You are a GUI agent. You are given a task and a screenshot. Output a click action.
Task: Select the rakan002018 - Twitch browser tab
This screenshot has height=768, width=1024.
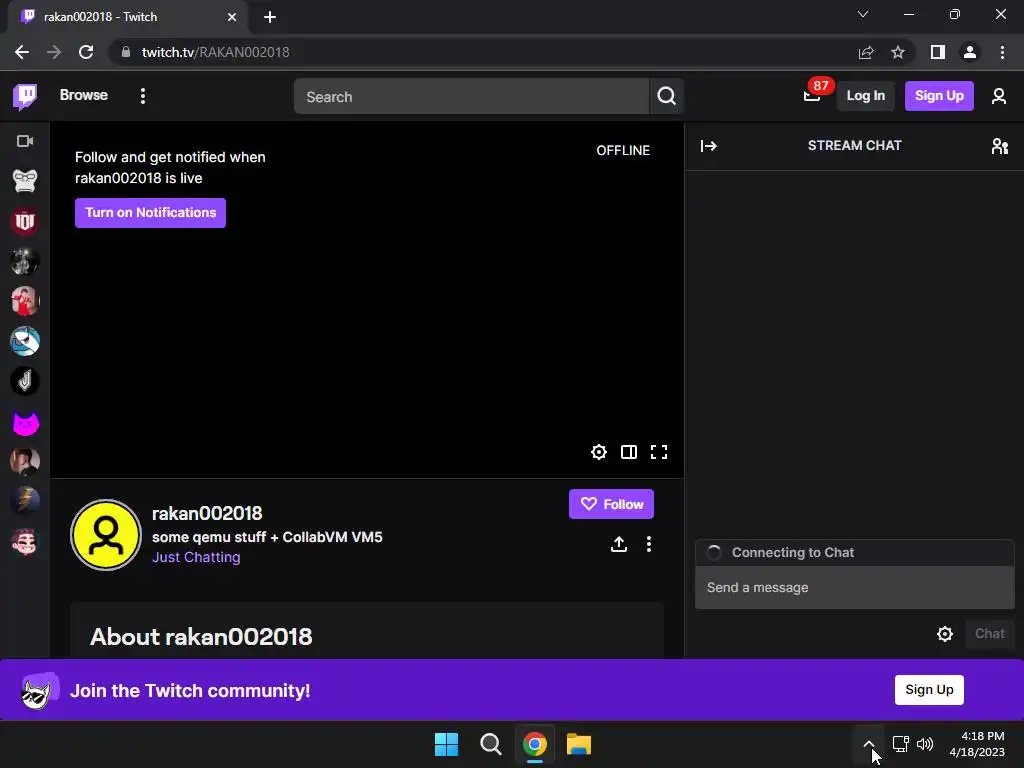[x=127, y=17]
